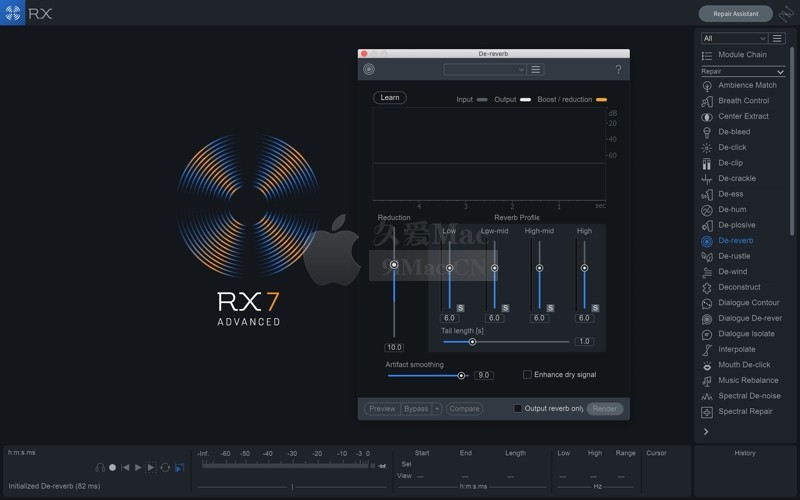Open the De-reverb preset hamburger menu

[536, 69]
